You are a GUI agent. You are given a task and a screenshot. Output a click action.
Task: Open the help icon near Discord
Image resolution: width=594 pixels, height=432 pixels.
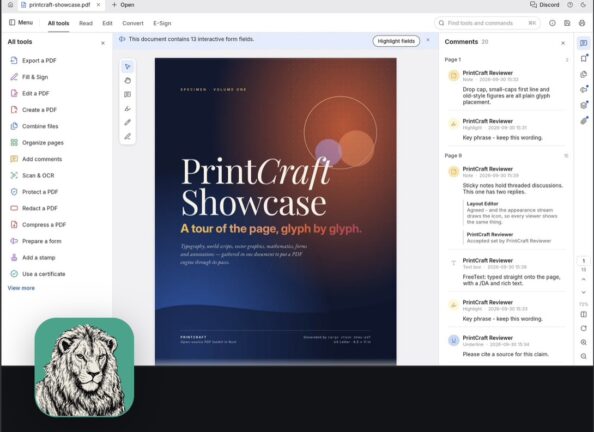[570, 5]
